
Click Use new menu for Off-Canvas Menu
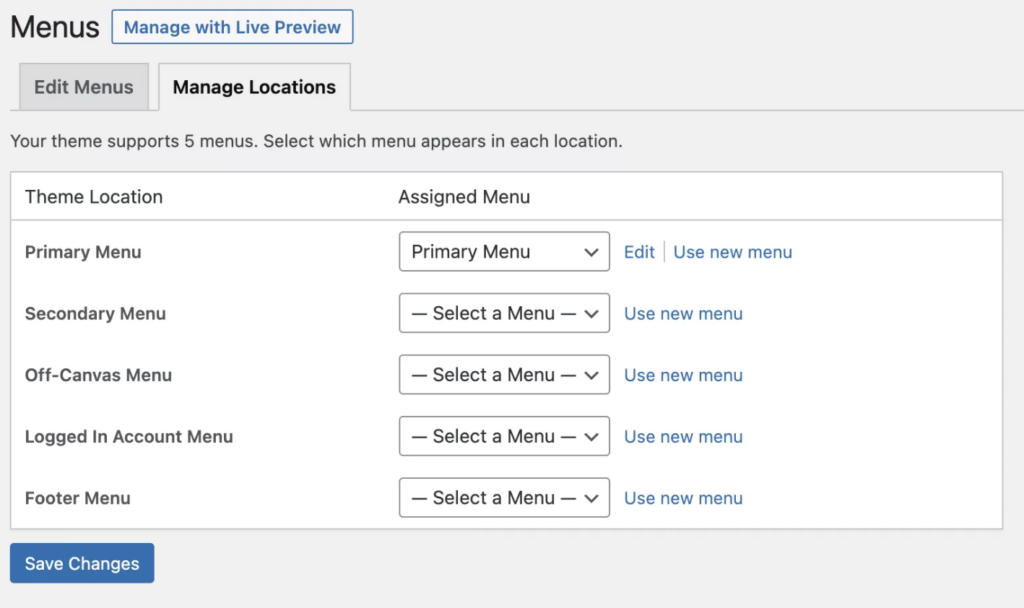coord(683,375)
